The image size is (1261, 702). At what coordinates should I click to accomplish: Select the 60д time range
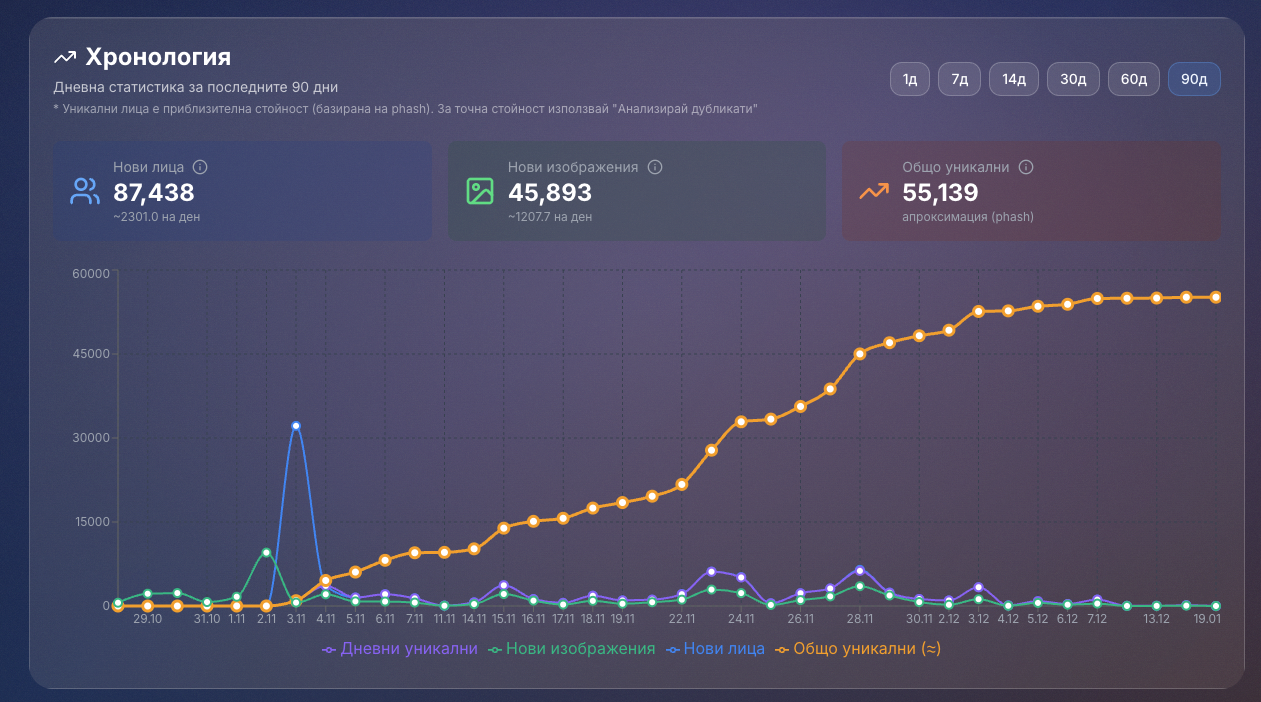(1134, 79)
